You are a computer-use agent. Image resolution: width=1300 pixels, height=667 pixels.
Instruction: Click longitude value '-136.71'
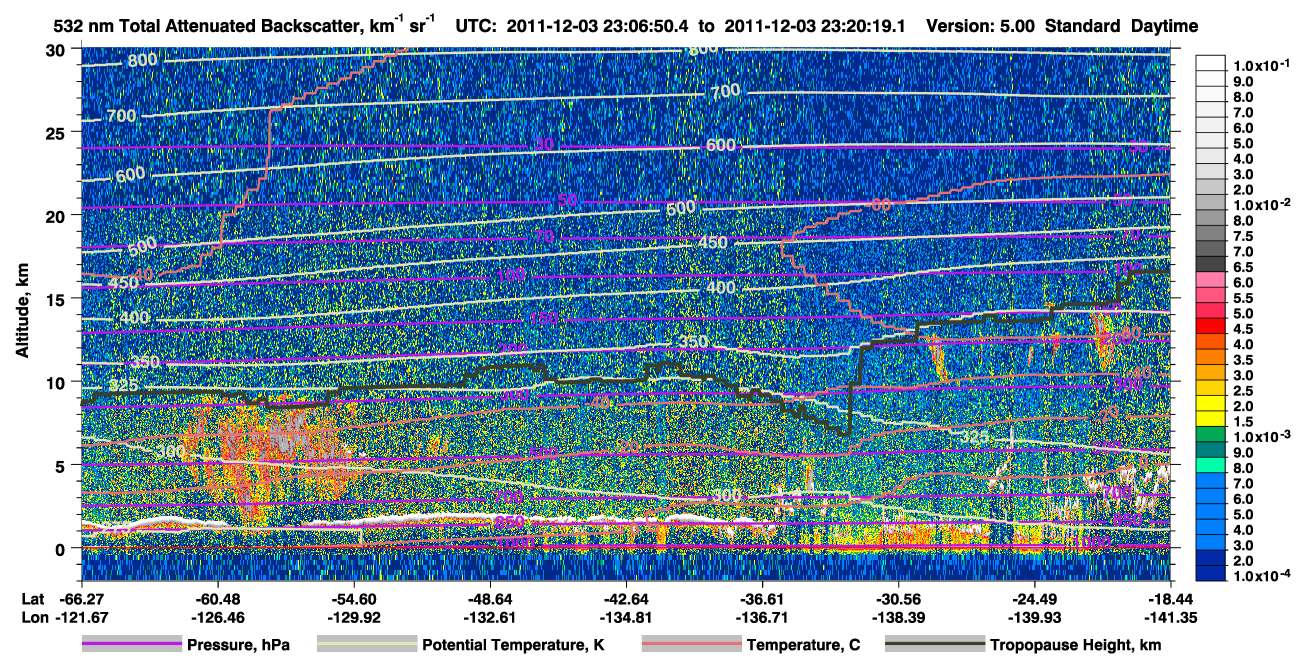click(762, 617)
